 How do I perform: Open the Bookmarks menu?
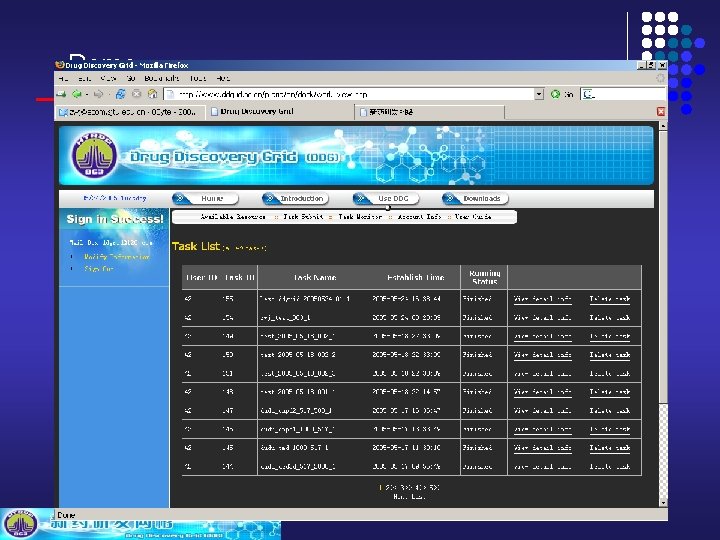(162, 79)
